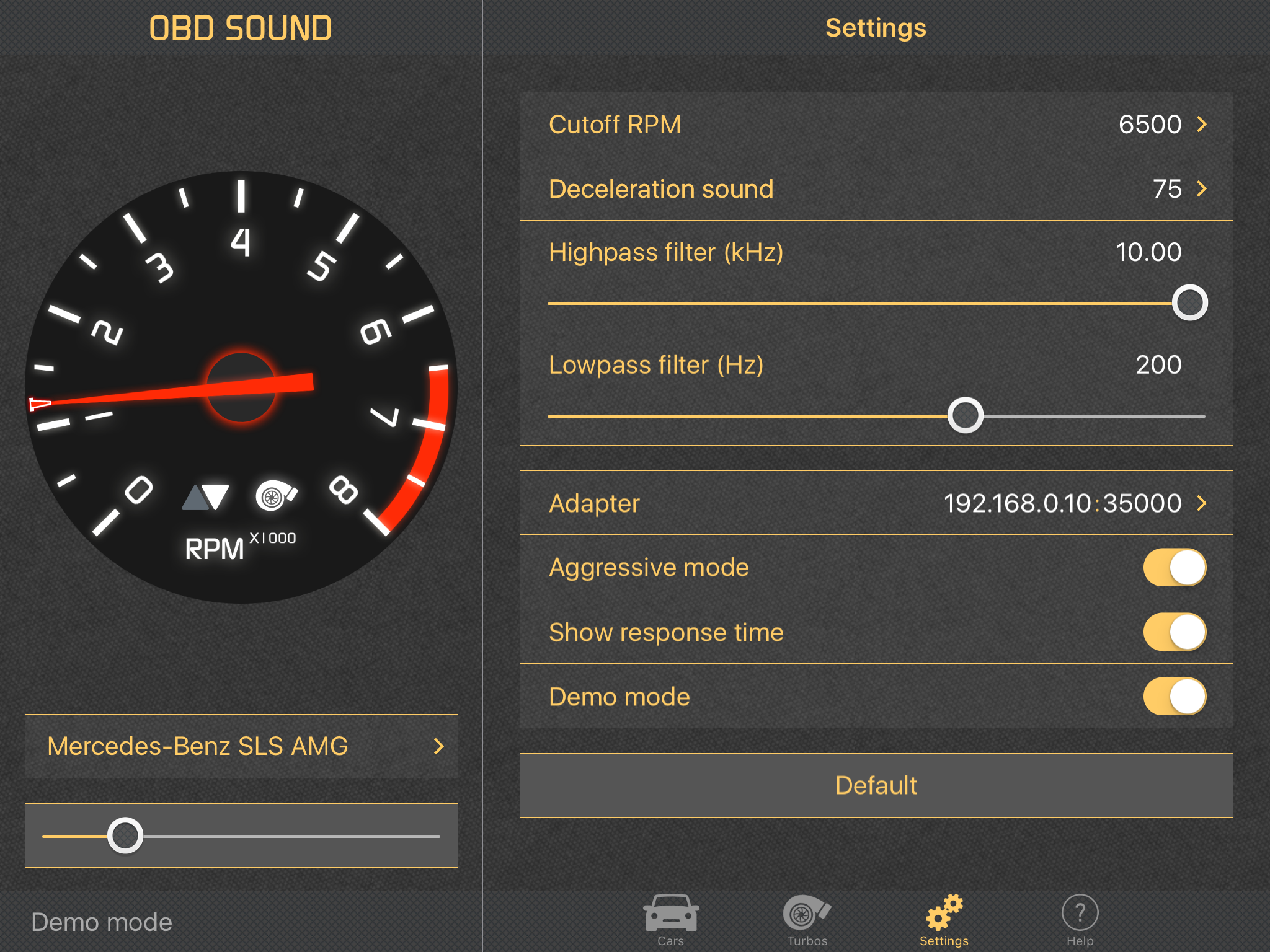Tap the OBD SOUND title
Image resolution: width=1270 pixels, height=952 pixels.
tap(241, 29)
